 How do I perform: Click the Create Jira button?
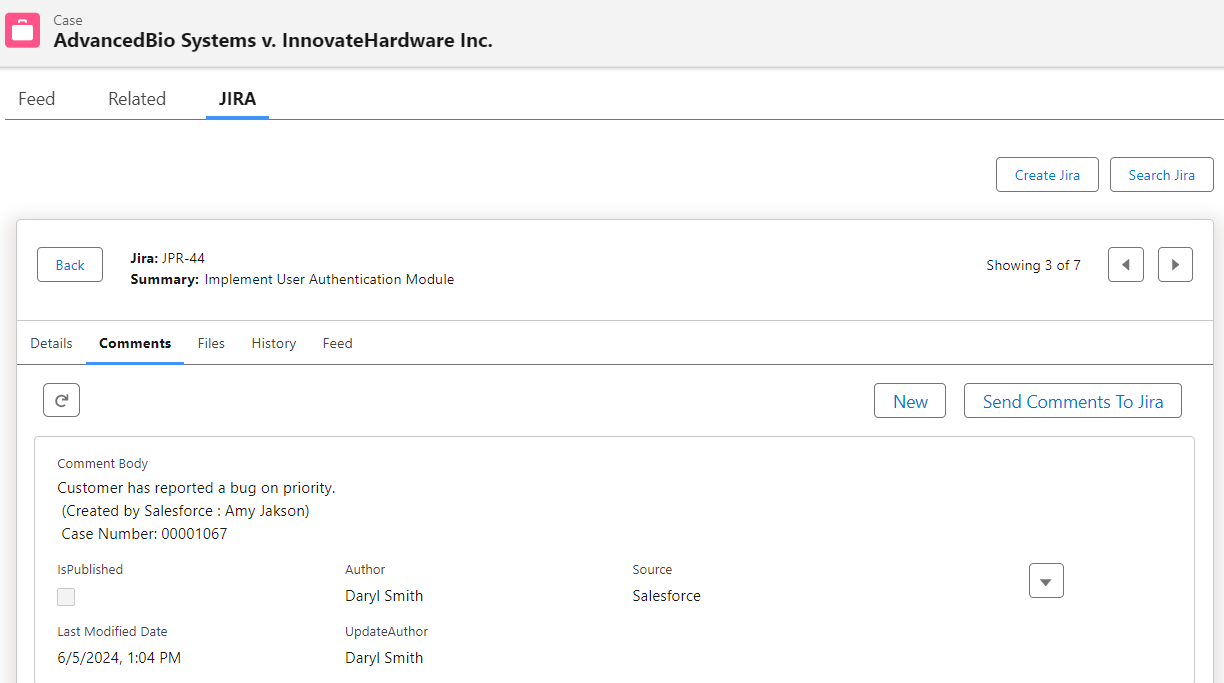(x=1047, y=175)
